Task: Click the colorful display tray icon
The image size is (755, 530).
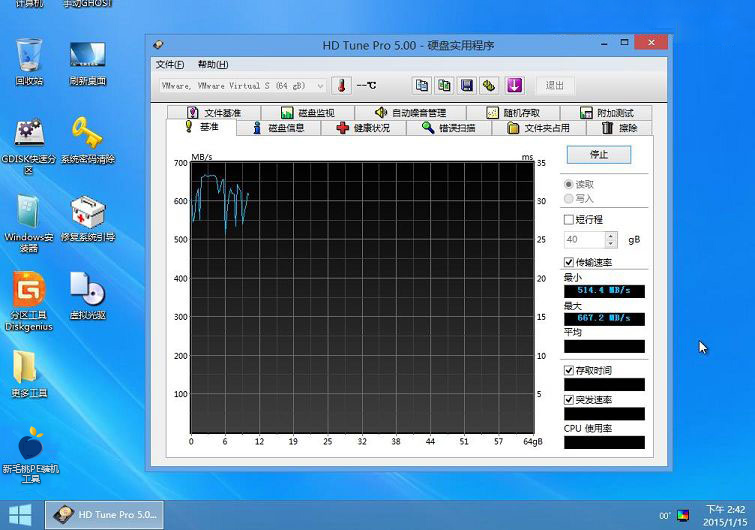Action: click(x=683, y=516)
